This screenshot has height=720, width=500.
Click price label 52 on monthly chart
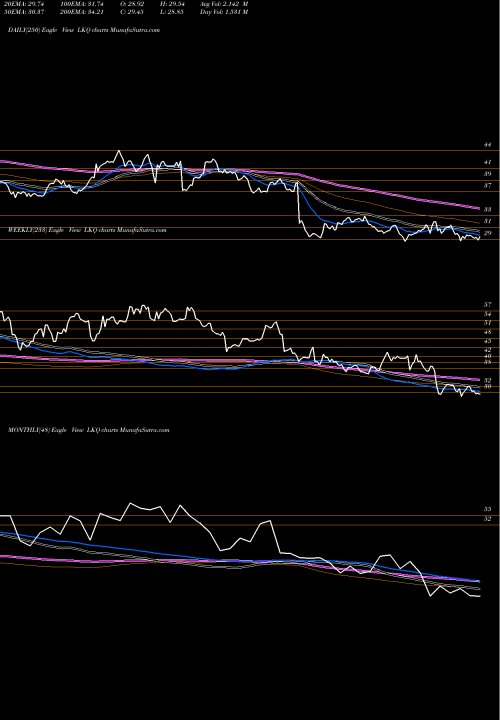coord(488,518)
